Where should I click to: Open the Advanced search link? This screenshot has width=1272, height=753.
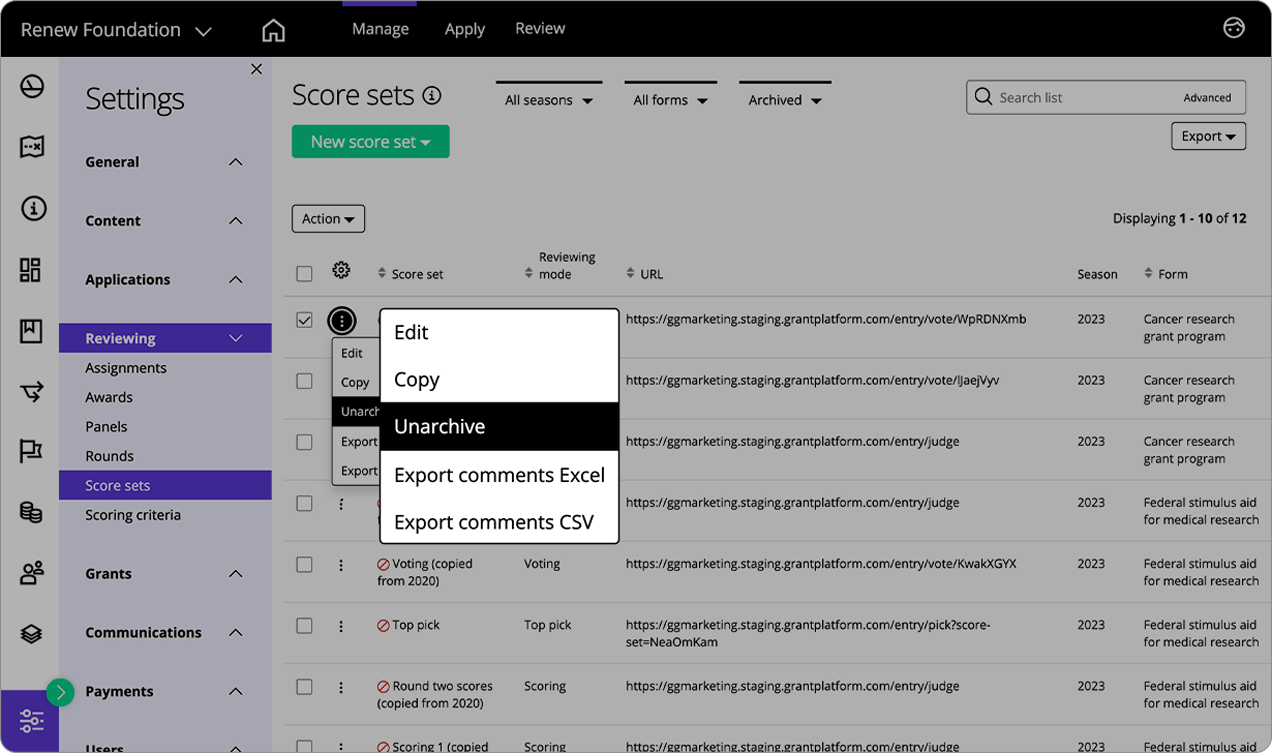[x=1207, y=98]
